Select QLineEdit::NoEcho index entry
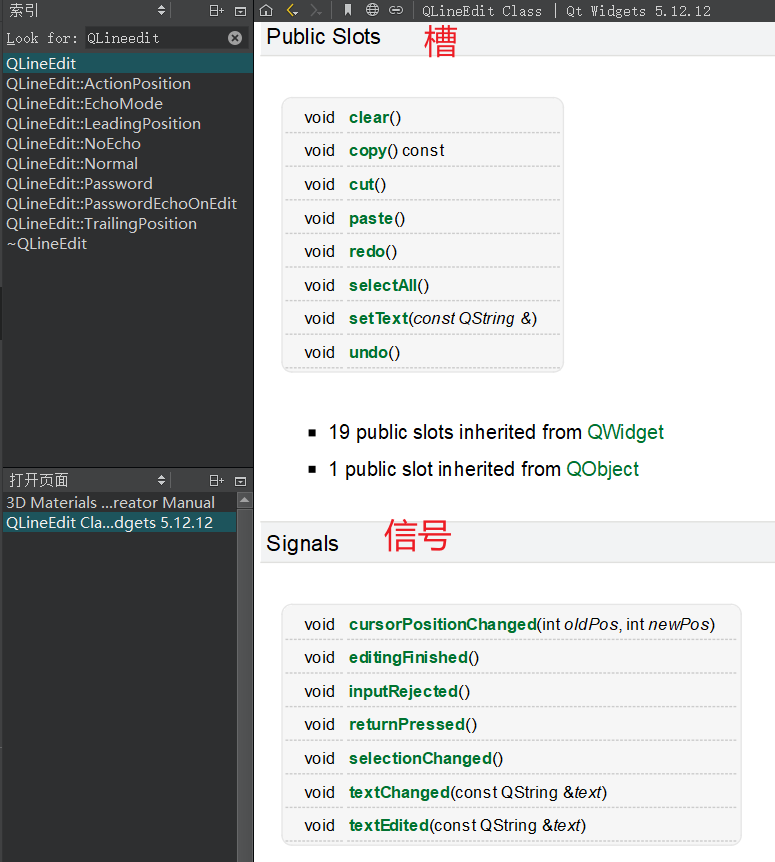Screen dimensions: 775x862 (x=128, y=143)
